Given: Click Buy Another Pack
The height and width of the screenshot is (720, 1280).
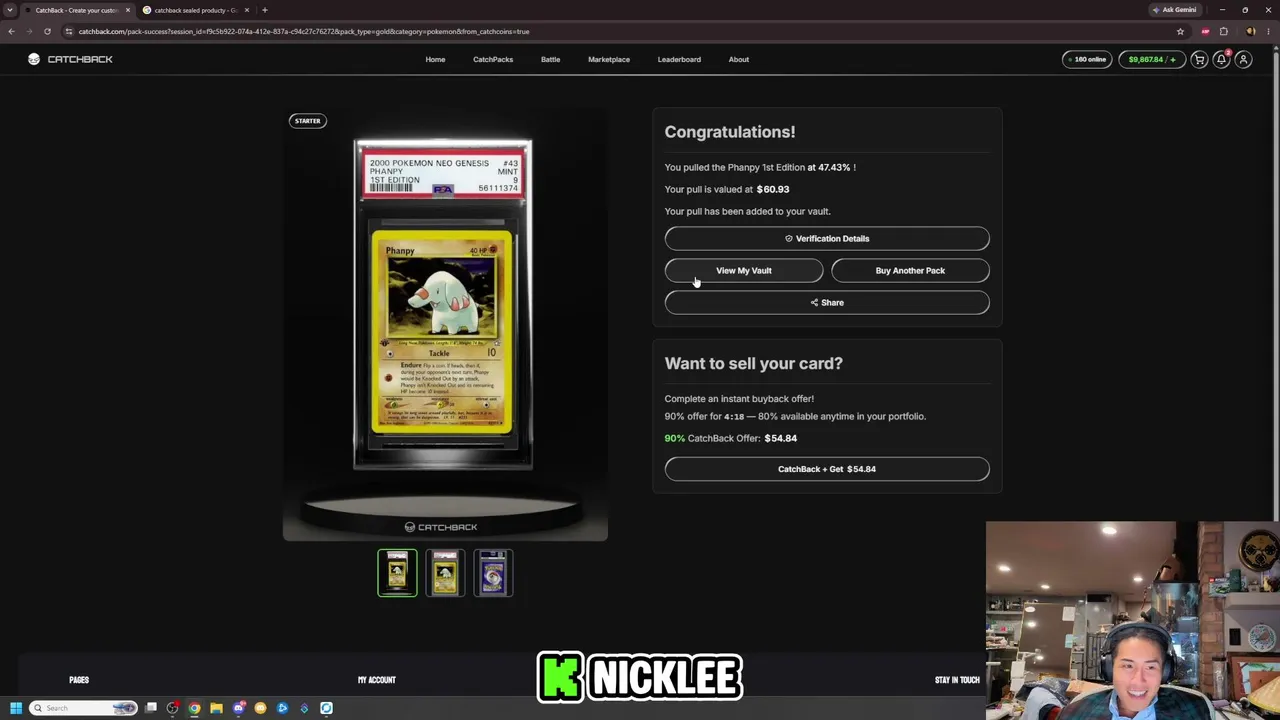Looking at the screenshot, I should click(x=910, y=270).
